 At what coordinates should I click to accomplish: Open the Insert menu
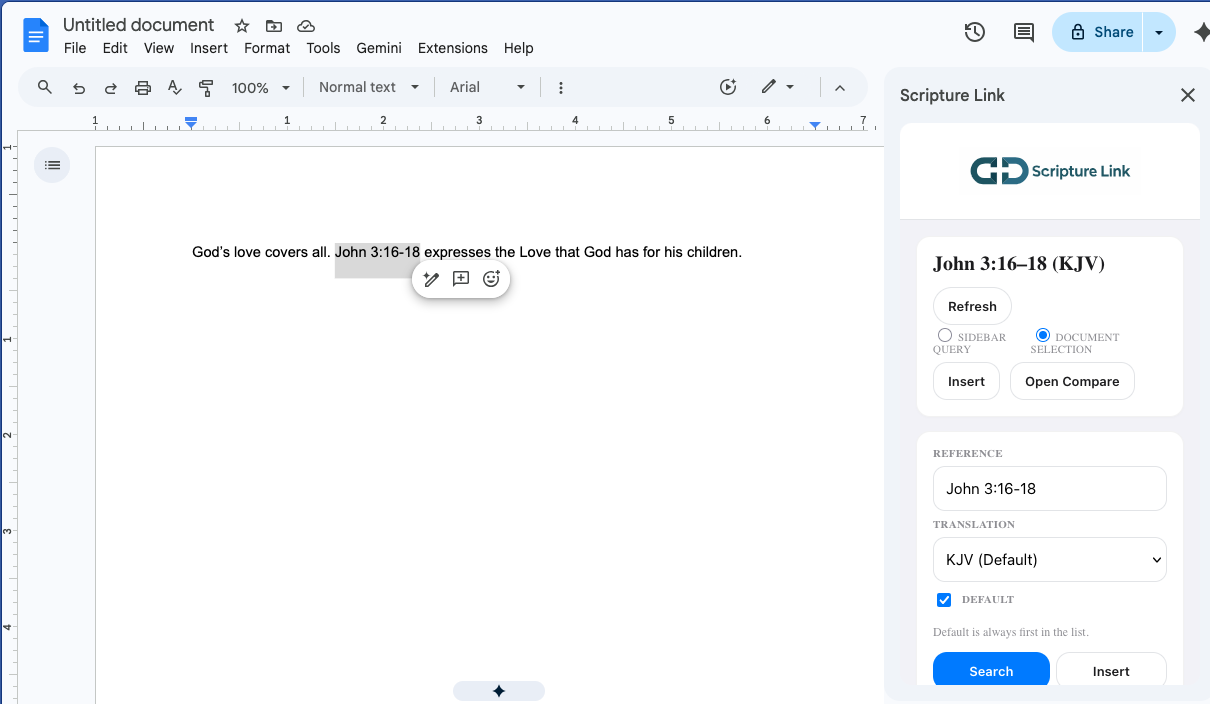(x=209, y=48)
